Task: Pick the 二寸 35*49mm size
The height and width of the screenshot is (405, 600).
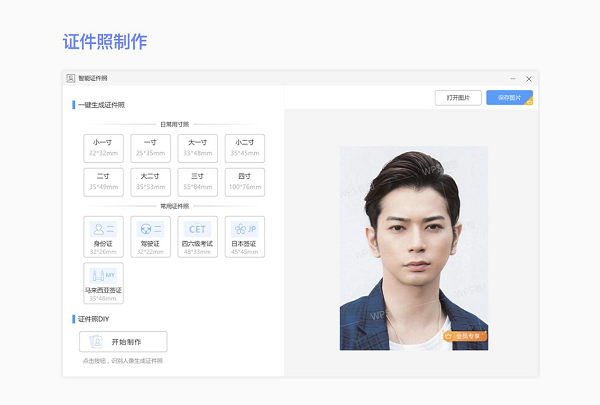Action: pos(103,182)
